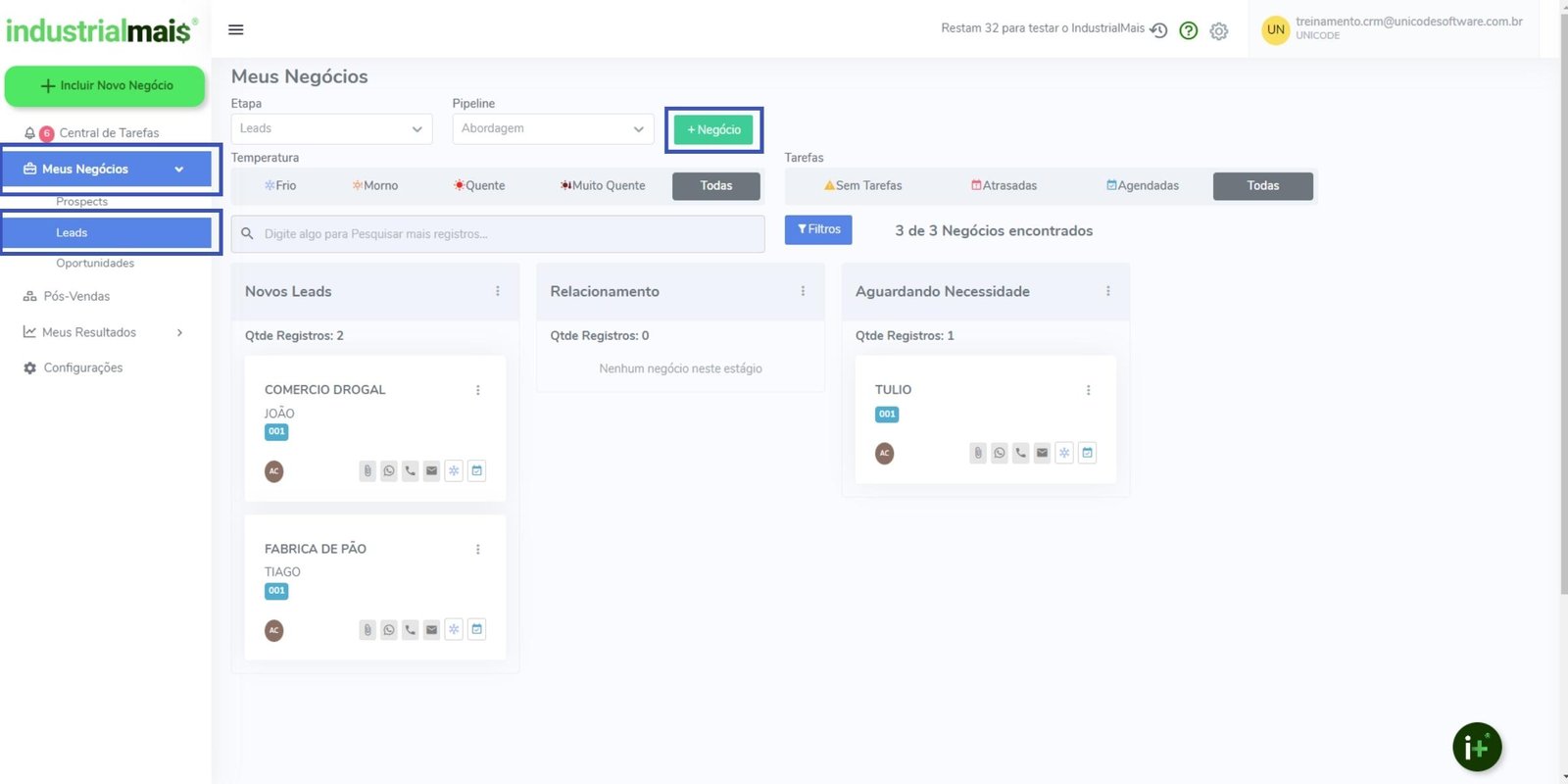
Task: Open settings gear icon in top bar
Action: [x=1219, y=31]
